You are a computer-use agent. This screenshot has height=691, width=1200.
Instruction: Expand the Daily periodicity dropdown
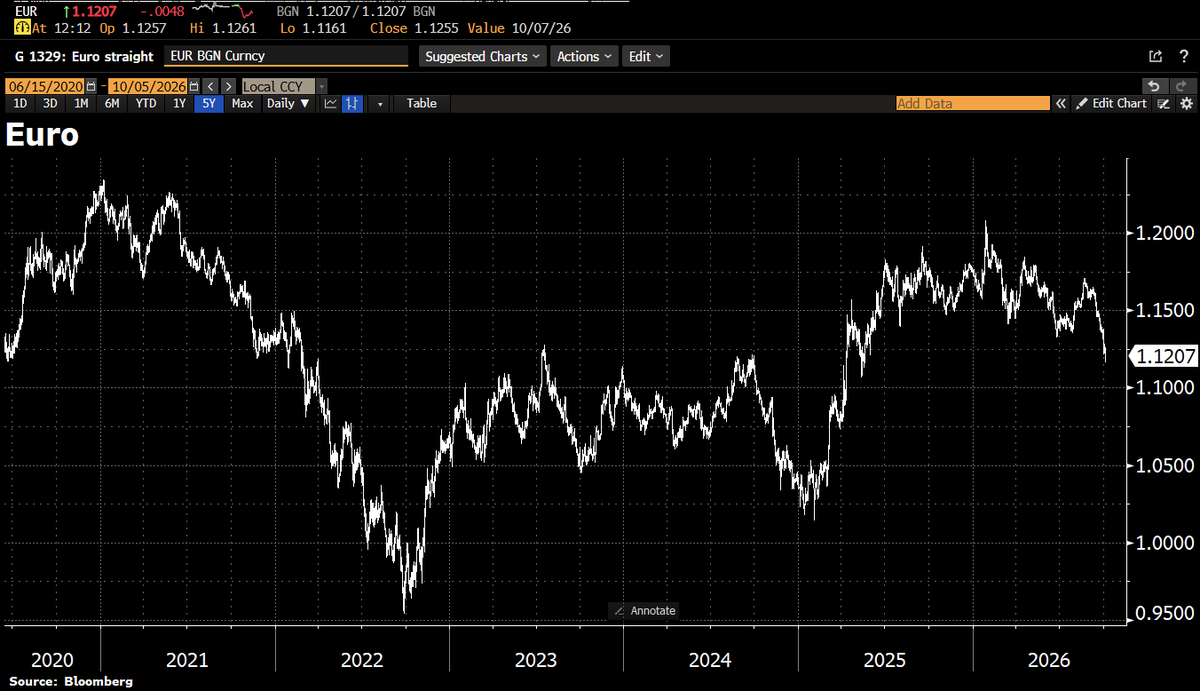[288, 103]
